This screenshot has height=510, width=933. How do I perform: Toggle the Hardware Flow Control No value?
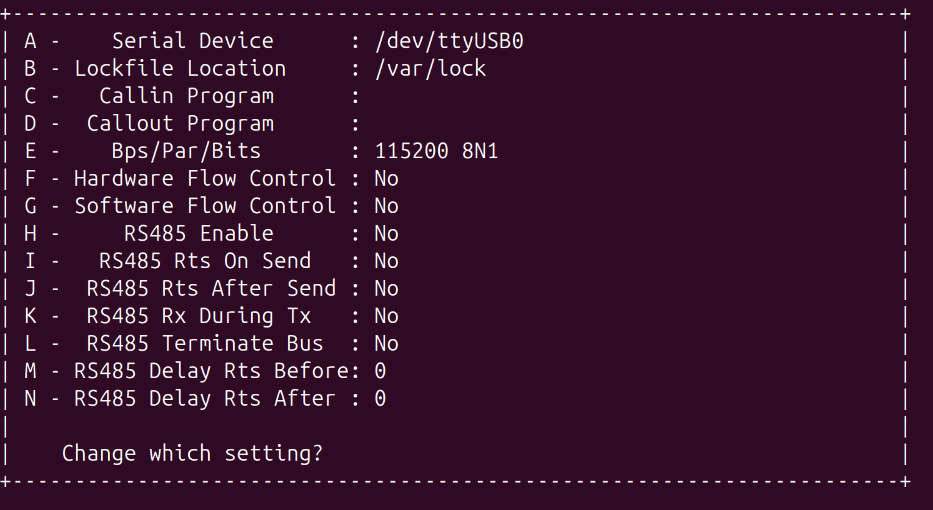point(386,179)
